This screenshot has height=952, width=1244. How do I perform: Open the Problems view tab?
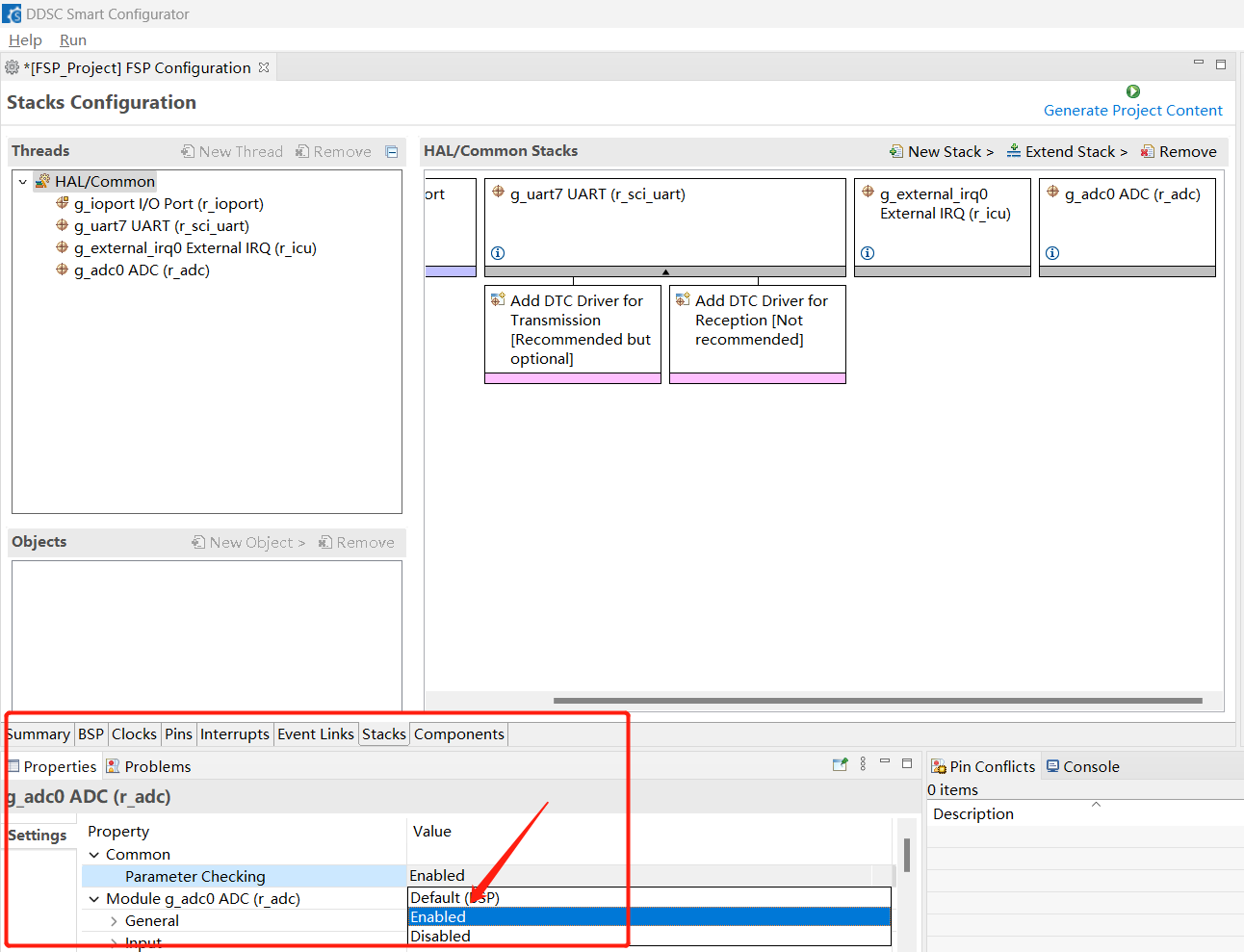[x=148, y=766]
